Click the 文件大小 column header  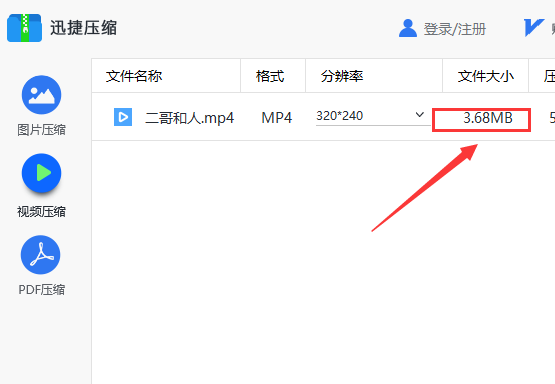point(486,76)
